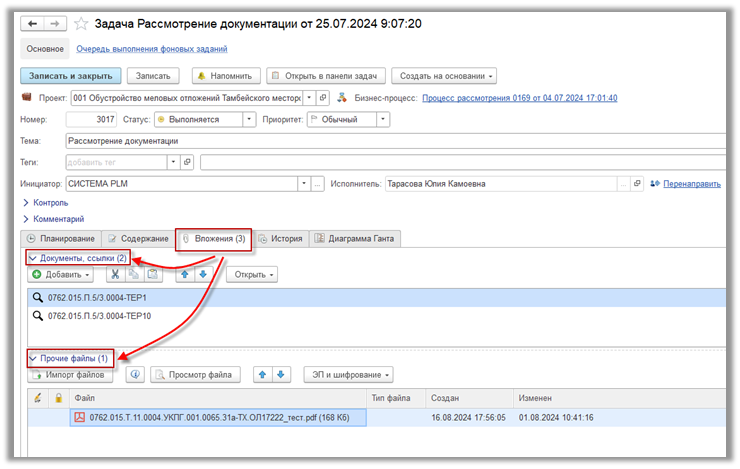The height and width of the screenshot is (469, 740).
Task: Click the Перенаправить link
Action: pos(692,184)
